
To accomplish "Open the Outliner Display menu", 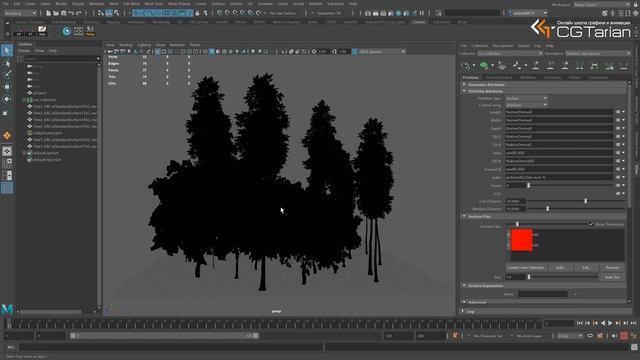I will pos(24,51).
